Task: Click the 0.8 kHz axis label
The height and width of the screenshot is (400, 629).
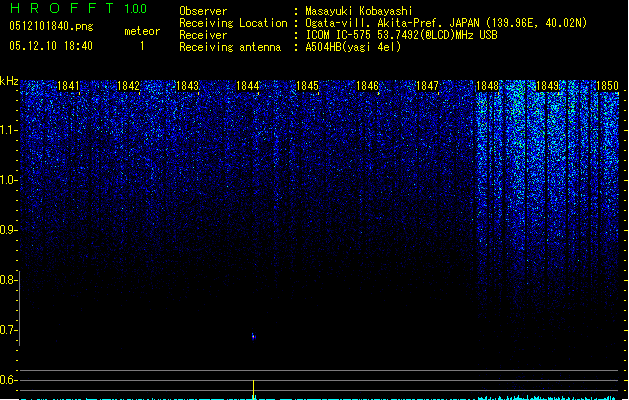Action: point(8,280)
